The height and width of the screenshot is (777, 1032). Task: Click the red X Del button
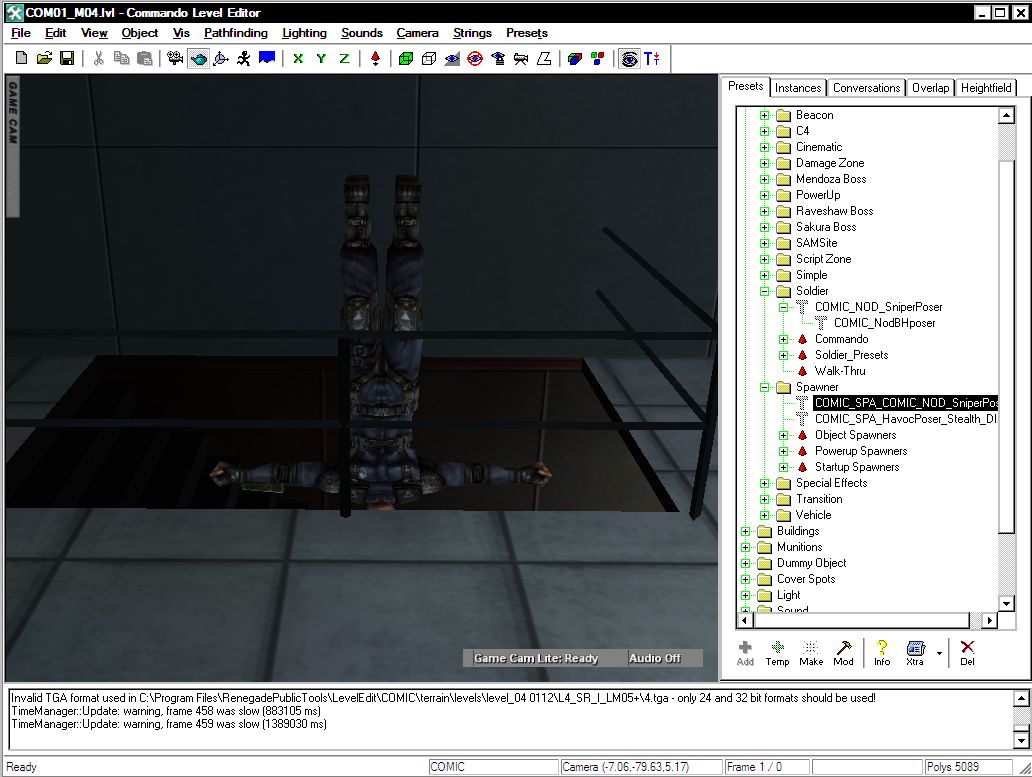point(967,652)
